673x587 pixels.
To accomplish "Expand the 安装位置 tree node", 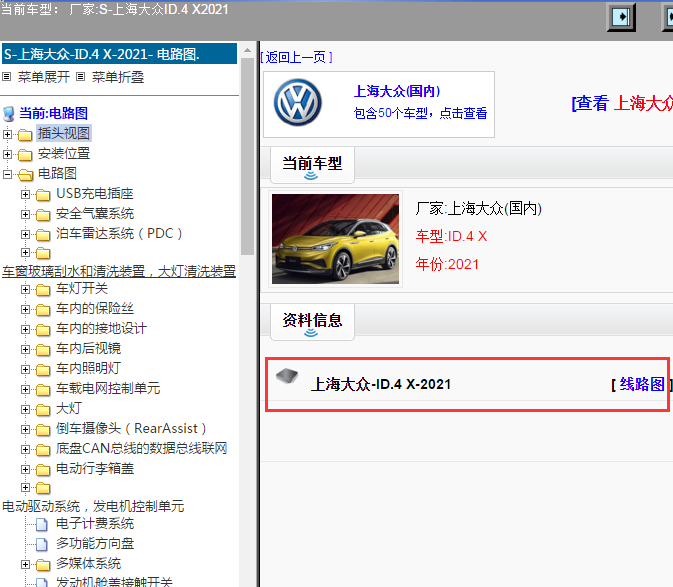I will tap(7, 154).
